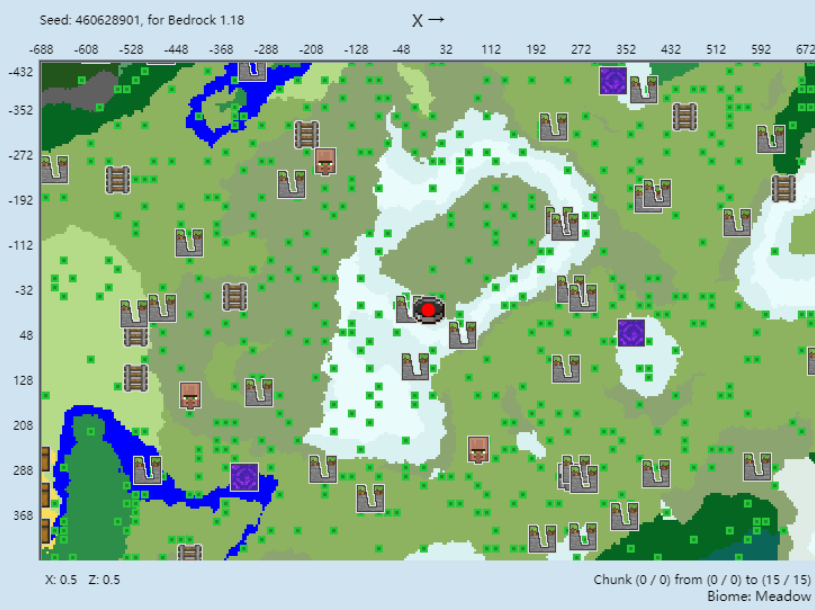Select the ruined portal icon at the top edge
The image size is (815, 610).
[613, 81]
